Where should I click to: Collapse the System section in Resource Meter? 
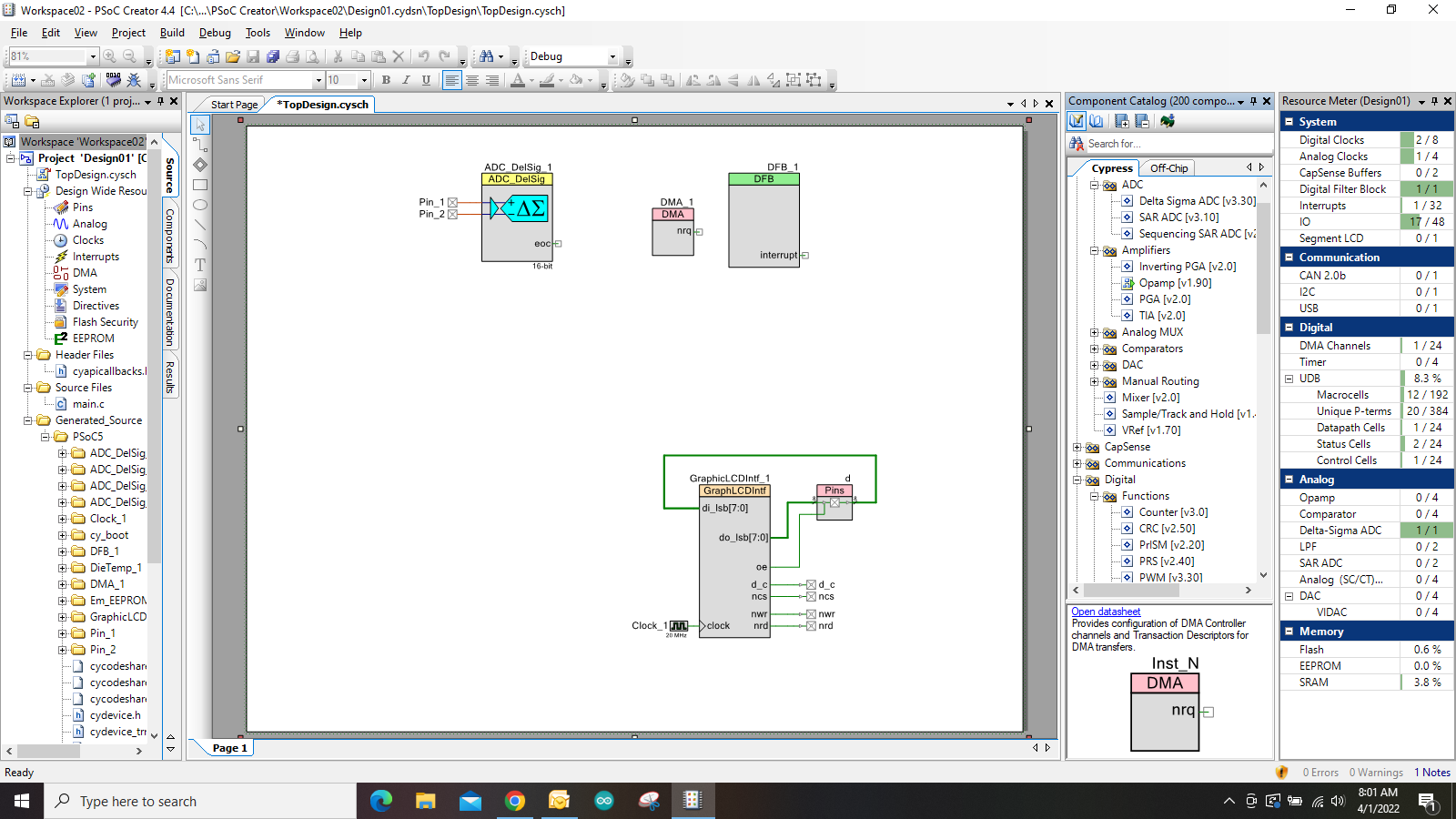1289,122
